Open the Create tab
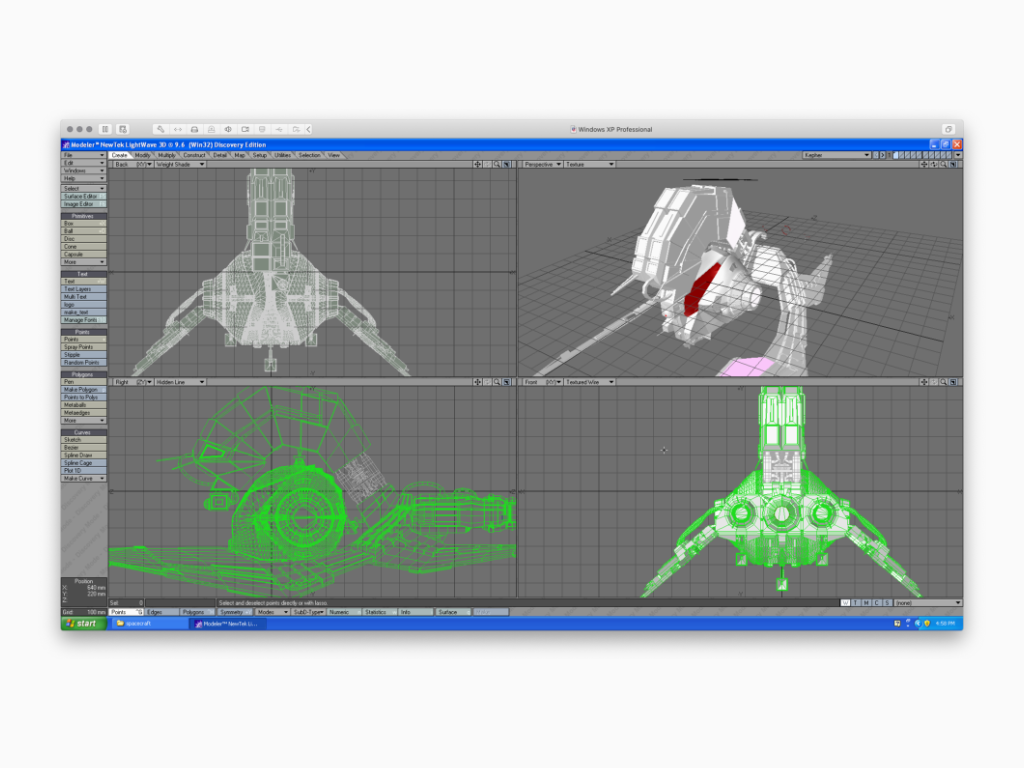Image resolution: width=1024 pixels, height=768 pixels. pos(120,155)
